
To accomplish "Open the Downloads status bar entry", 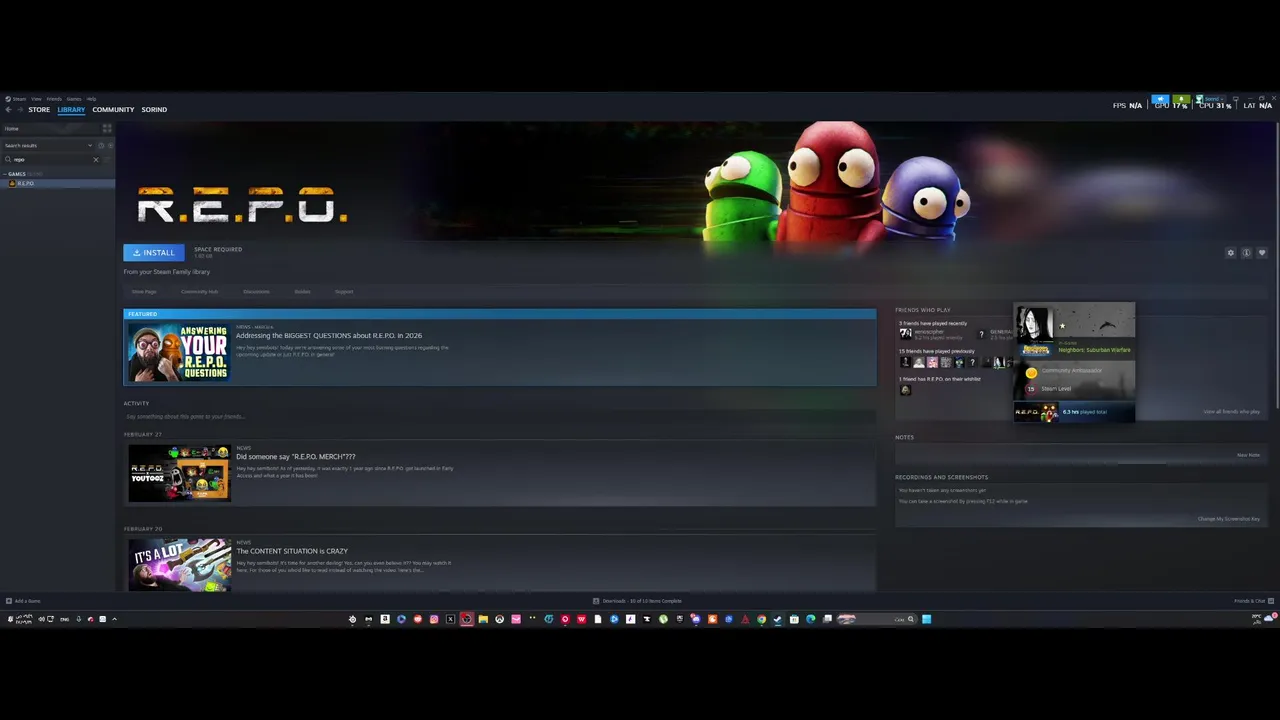I will 637,601.
